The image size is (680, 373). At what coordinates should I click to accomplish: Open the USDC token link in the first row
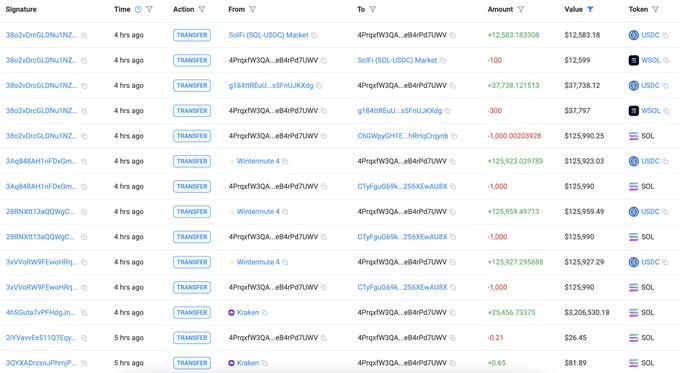(x=650, y=35)
